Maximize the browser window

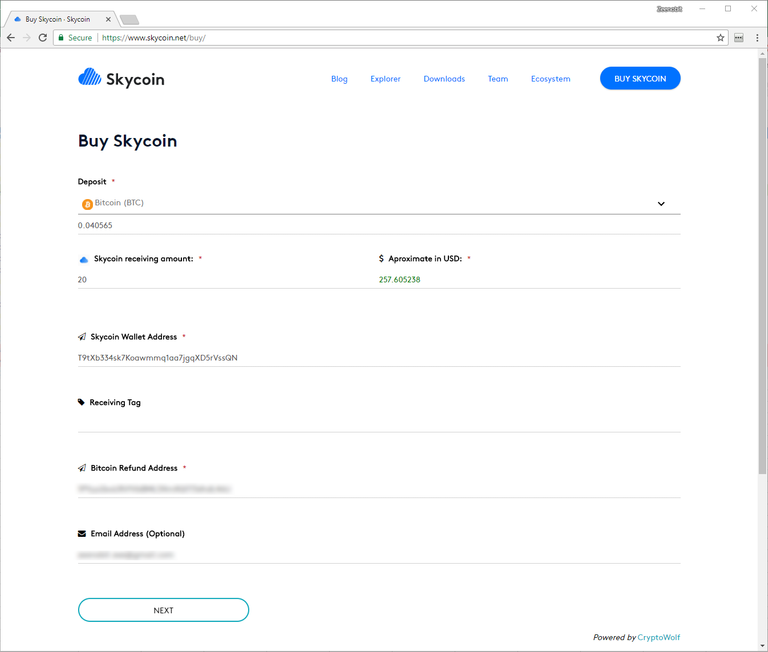click(728, 9)
